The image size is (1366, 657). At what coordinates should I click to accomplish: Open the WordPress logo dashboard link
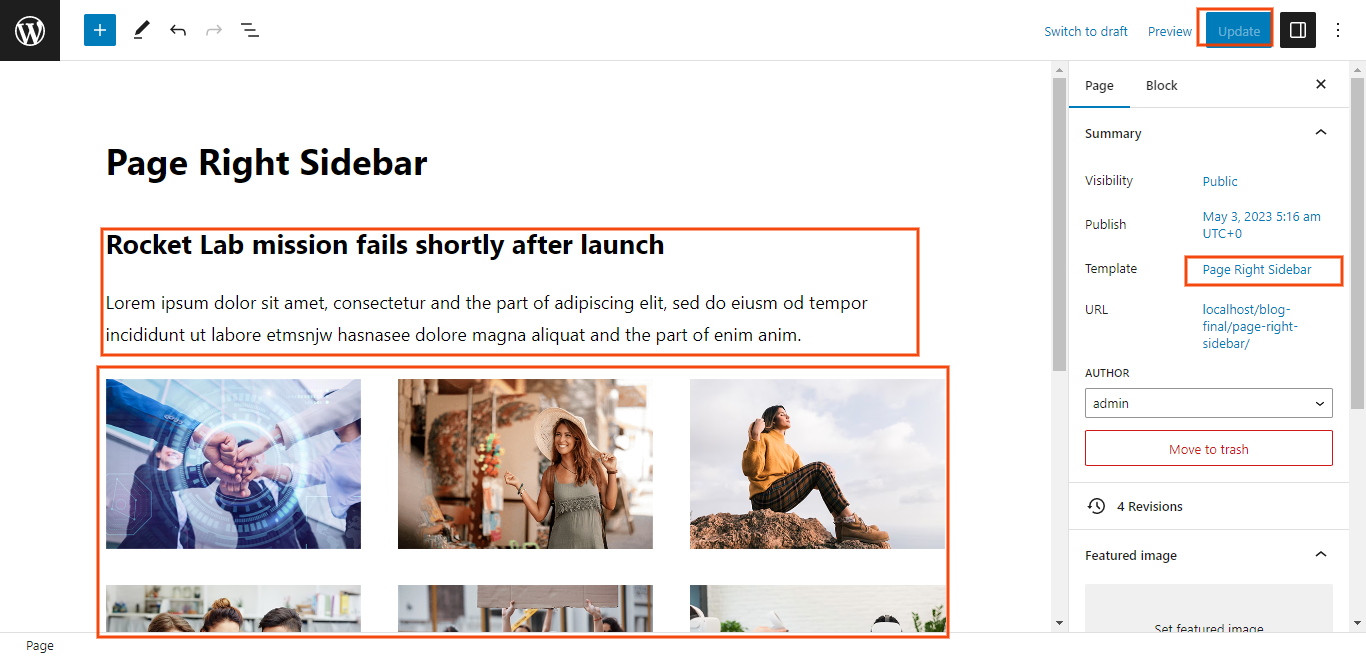point(30,30)
